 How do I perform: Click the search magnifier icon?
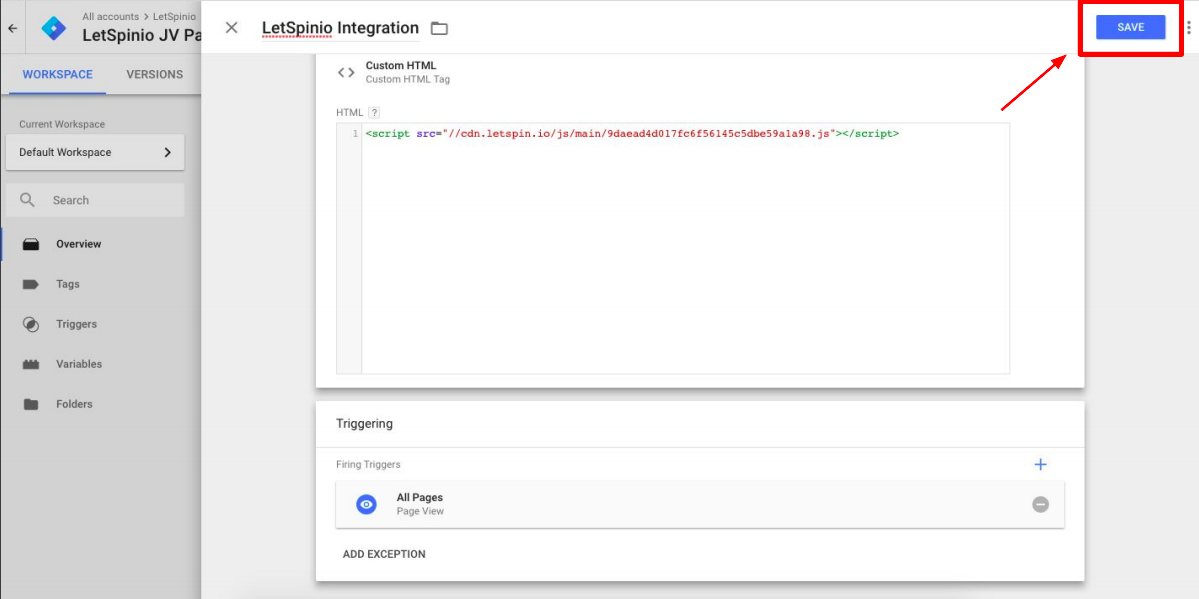tap(28, 200)
